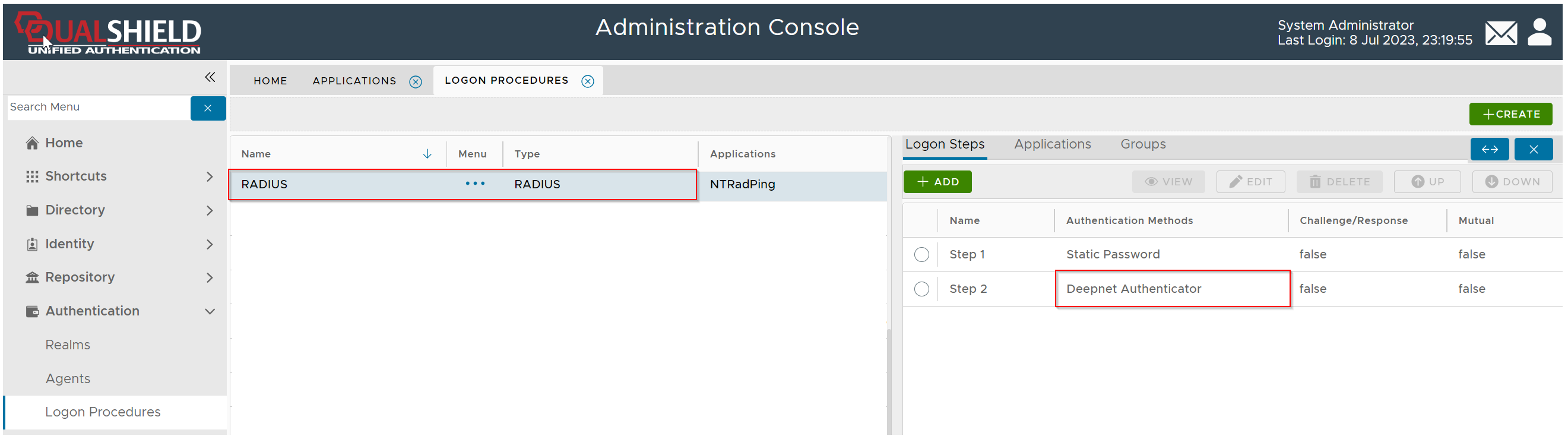Image resolution: width=1568 pixels, height=439 pixels.
Task: Collapse the Authentication menu
Action: click(210, 312)
